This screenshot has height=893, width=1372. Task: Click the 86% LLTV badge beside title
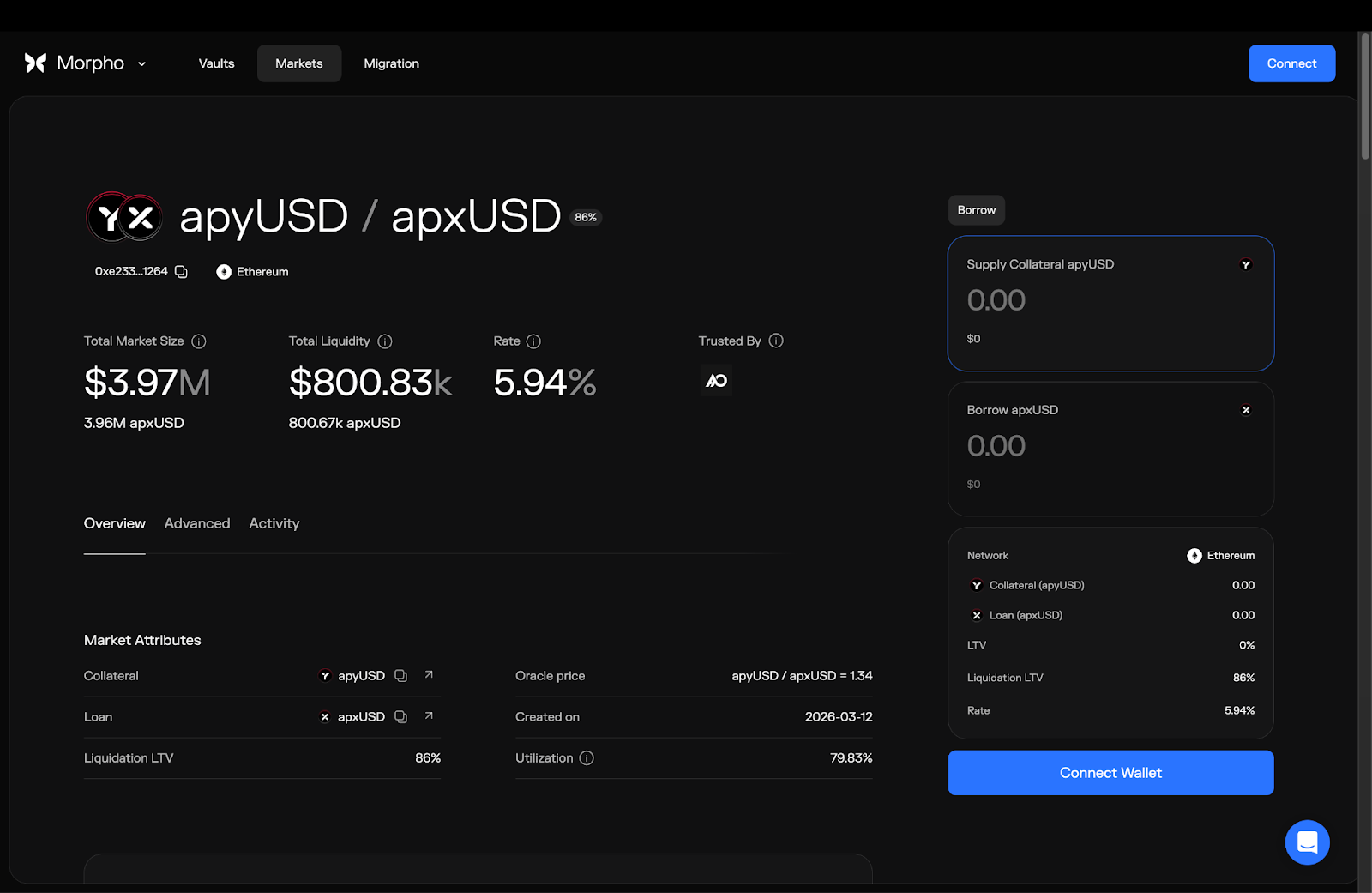point(586,217)
